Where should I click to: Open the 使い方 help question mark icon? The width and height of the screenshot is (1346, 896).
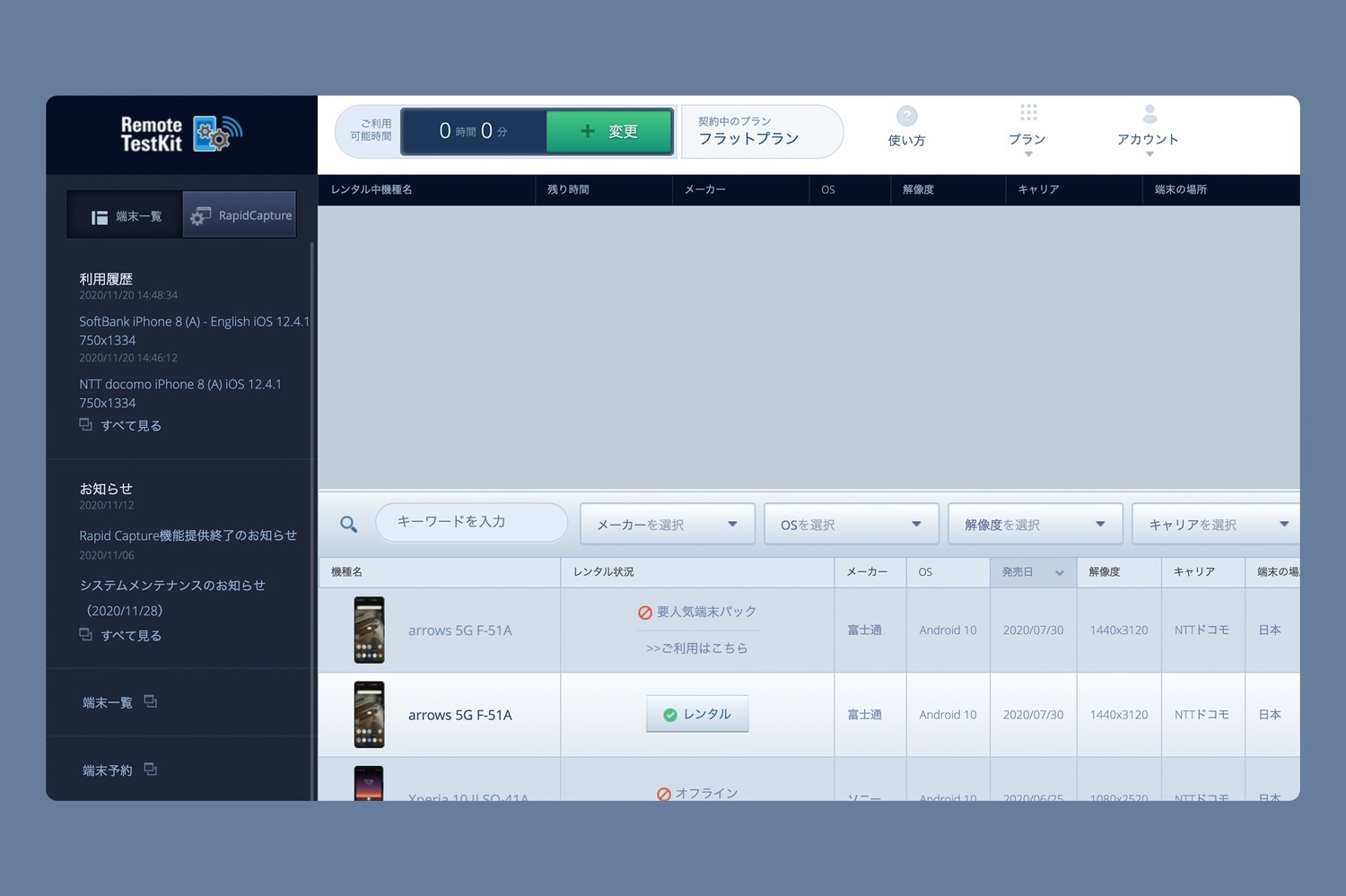pyautogui.click(x=906, y=117)
